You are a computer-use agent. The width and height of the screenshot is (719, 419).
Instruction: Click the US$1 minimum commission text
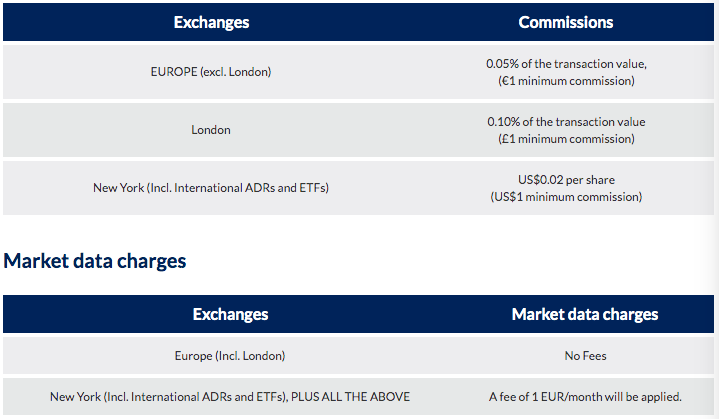click(566, 197)
